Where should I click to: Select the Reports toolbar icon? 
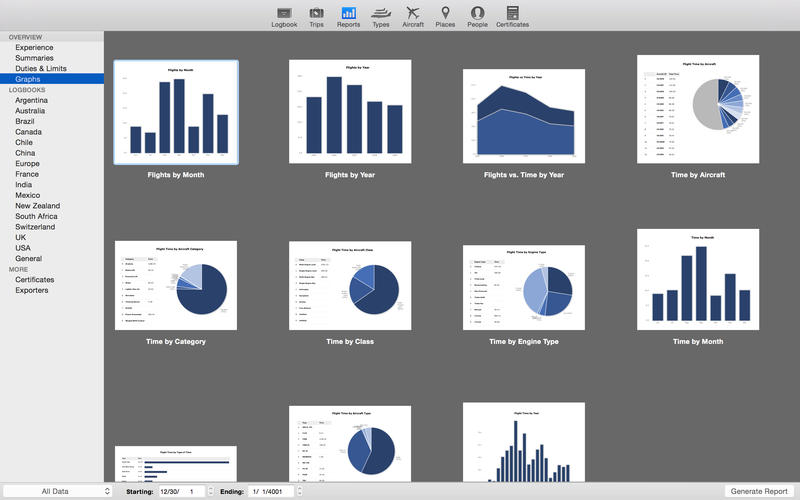click(x=348, y=13)
